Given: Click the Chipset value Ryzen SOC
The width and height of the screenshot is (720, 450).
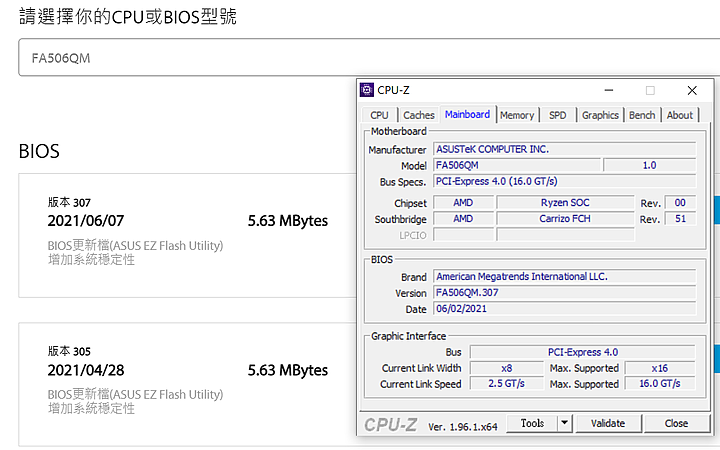Looking at the screenshot, I should point(565,202).
